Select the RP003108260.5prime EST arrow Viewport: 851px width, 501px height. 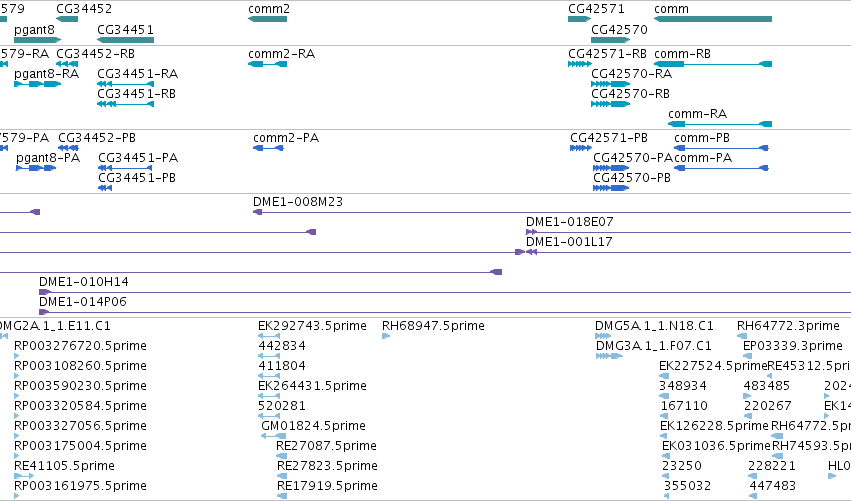[x=16, y=377]
